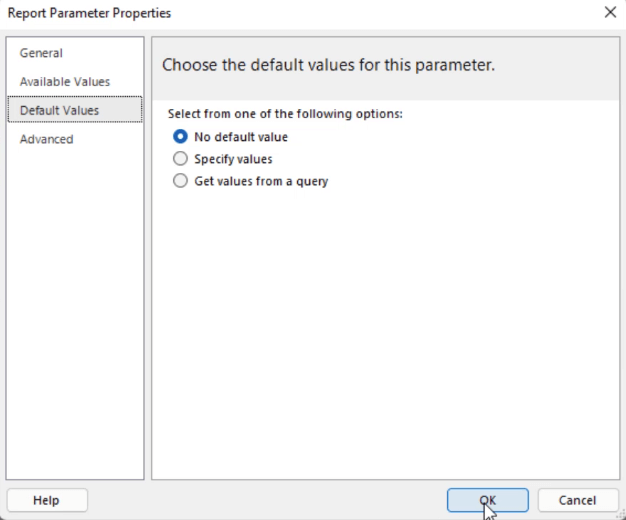Click the 'No default value' label text

241,137
